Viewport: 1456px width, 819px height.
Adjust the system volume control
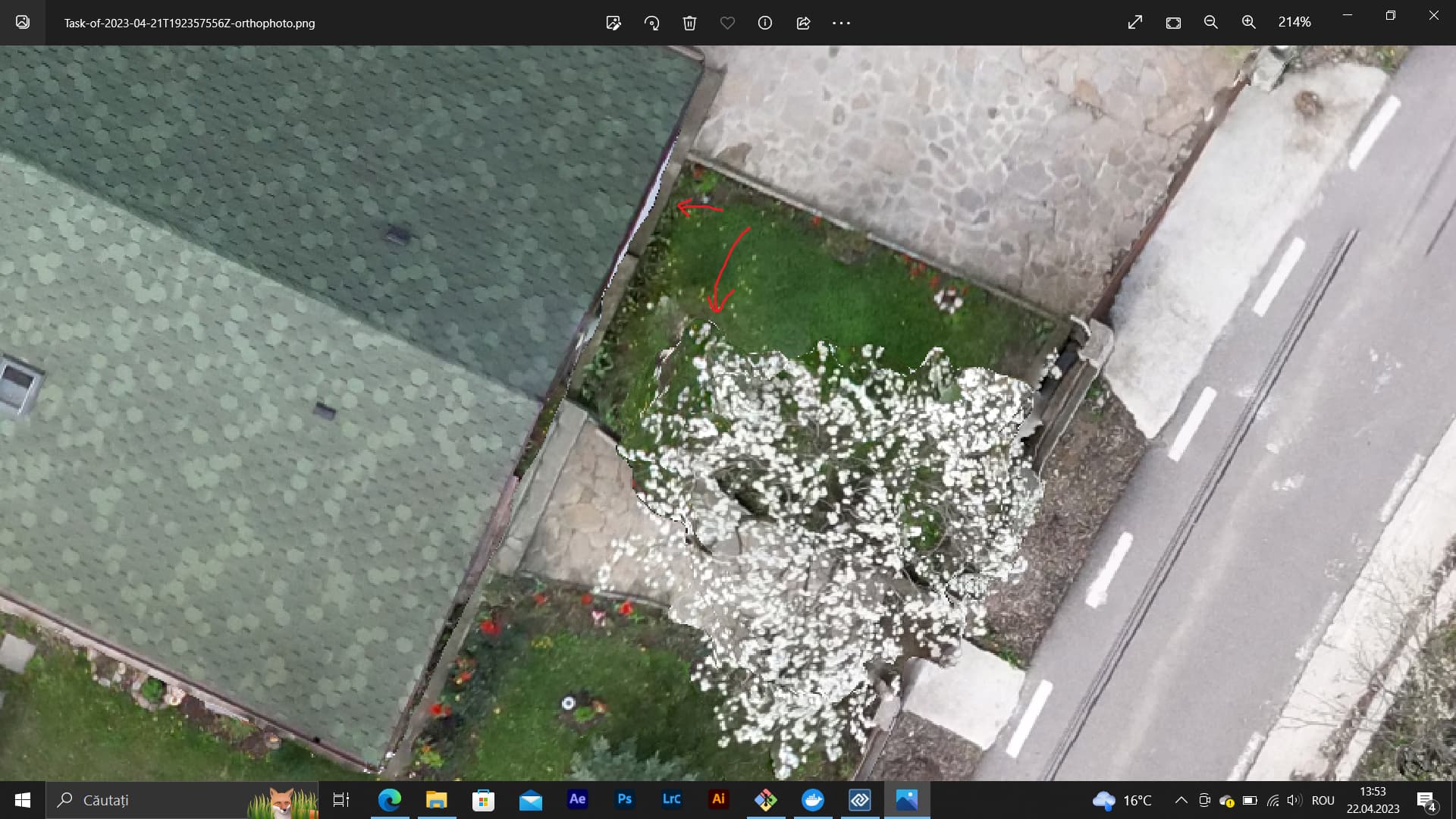(1294, 799)
